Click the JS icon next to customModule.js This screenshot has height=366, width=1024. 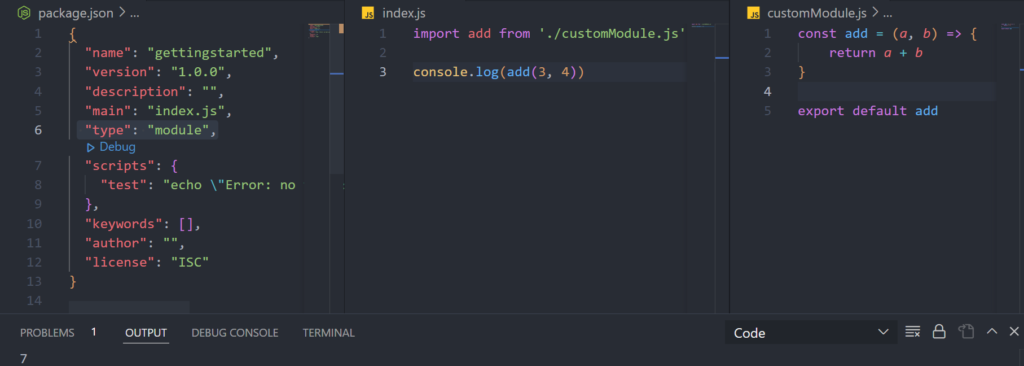coord(754,13)
